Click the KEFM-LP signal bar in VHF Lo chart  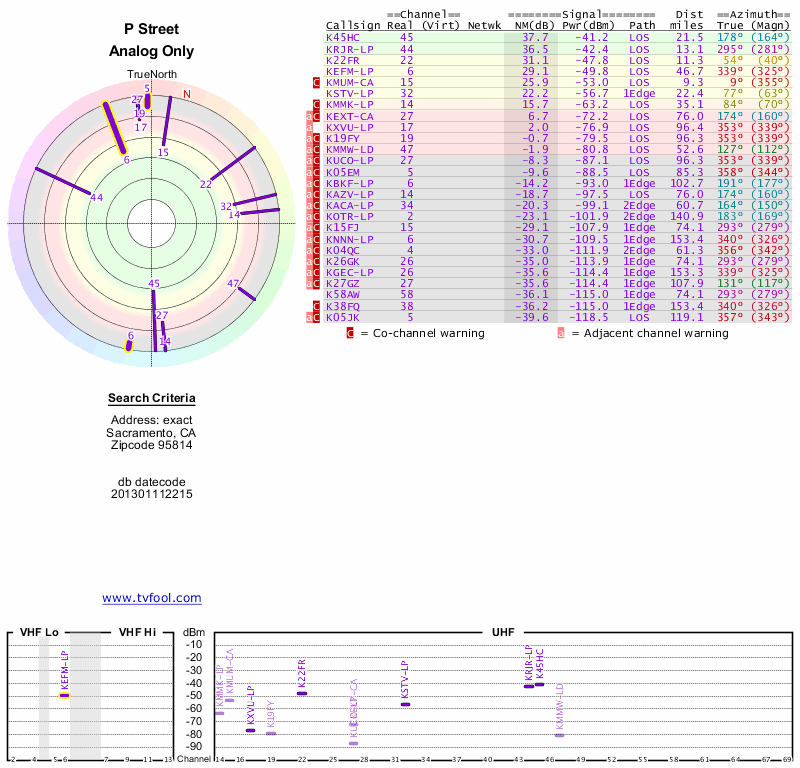pos(65,694)
